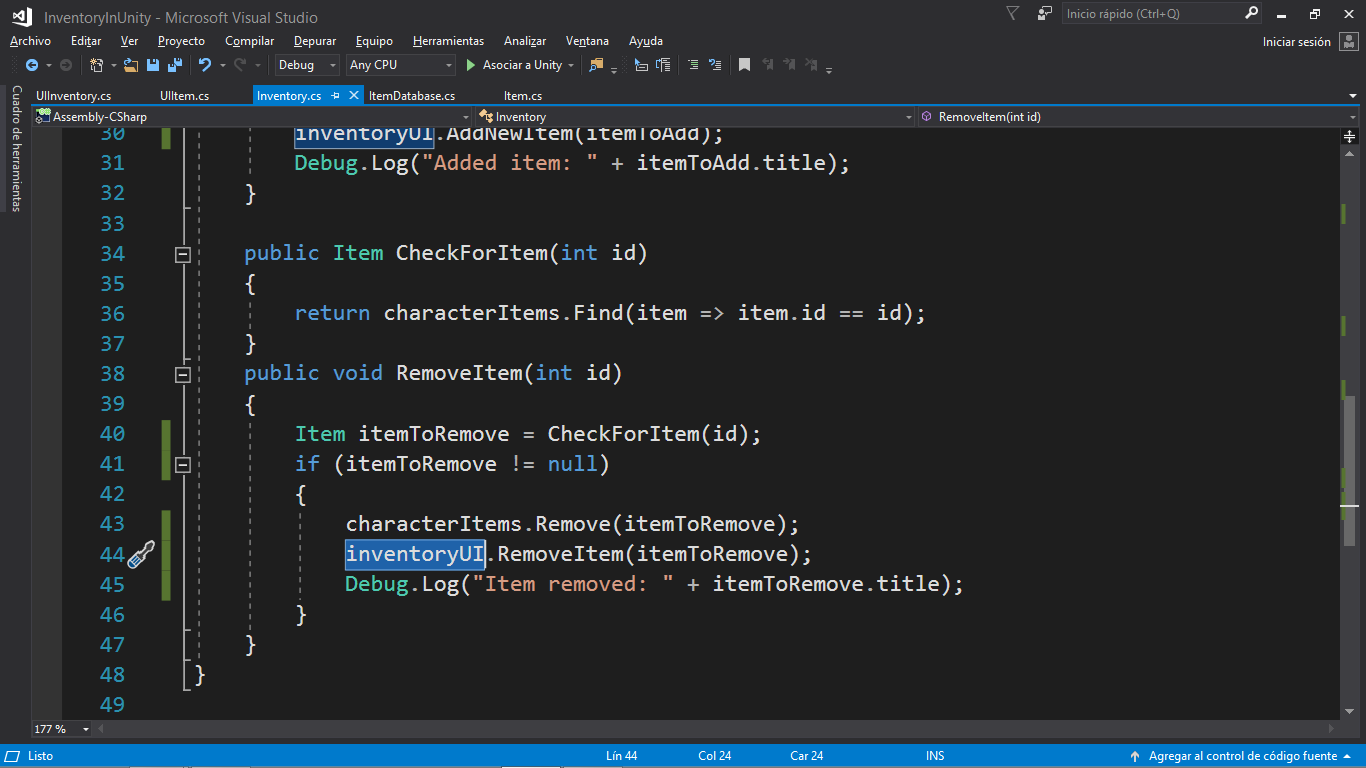
Task: Click the Navigate Backward arrow icon
Action: coord(31,65)
